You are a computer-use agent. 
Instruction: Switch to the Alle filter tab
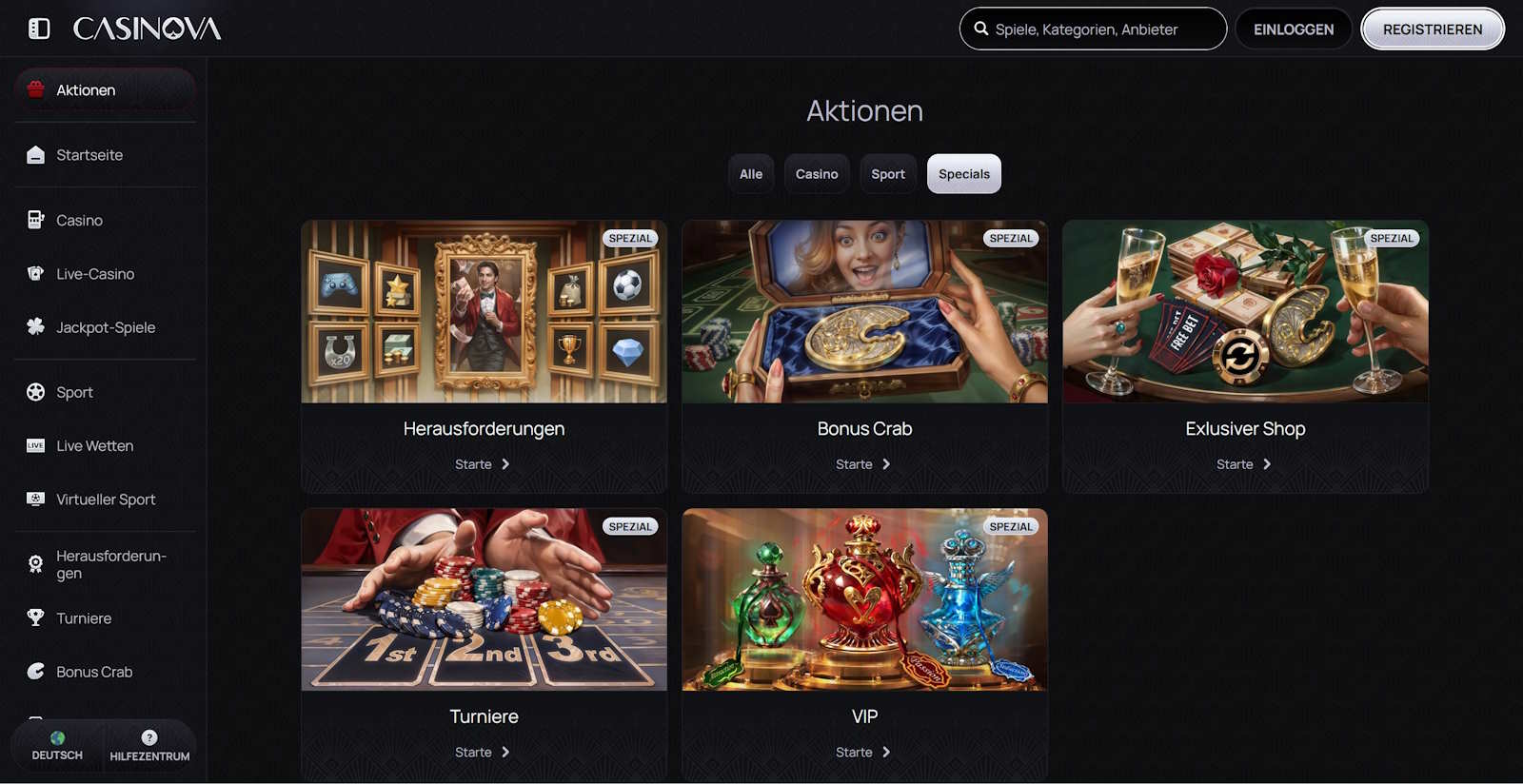point(751,174)
